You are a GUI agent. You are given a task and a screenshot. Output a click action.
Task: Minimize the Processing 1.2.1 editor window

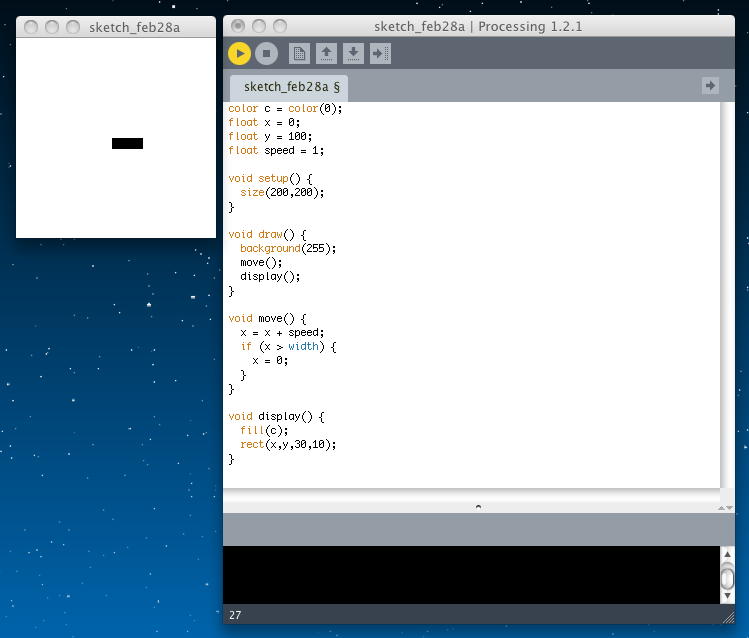(259, 26)
